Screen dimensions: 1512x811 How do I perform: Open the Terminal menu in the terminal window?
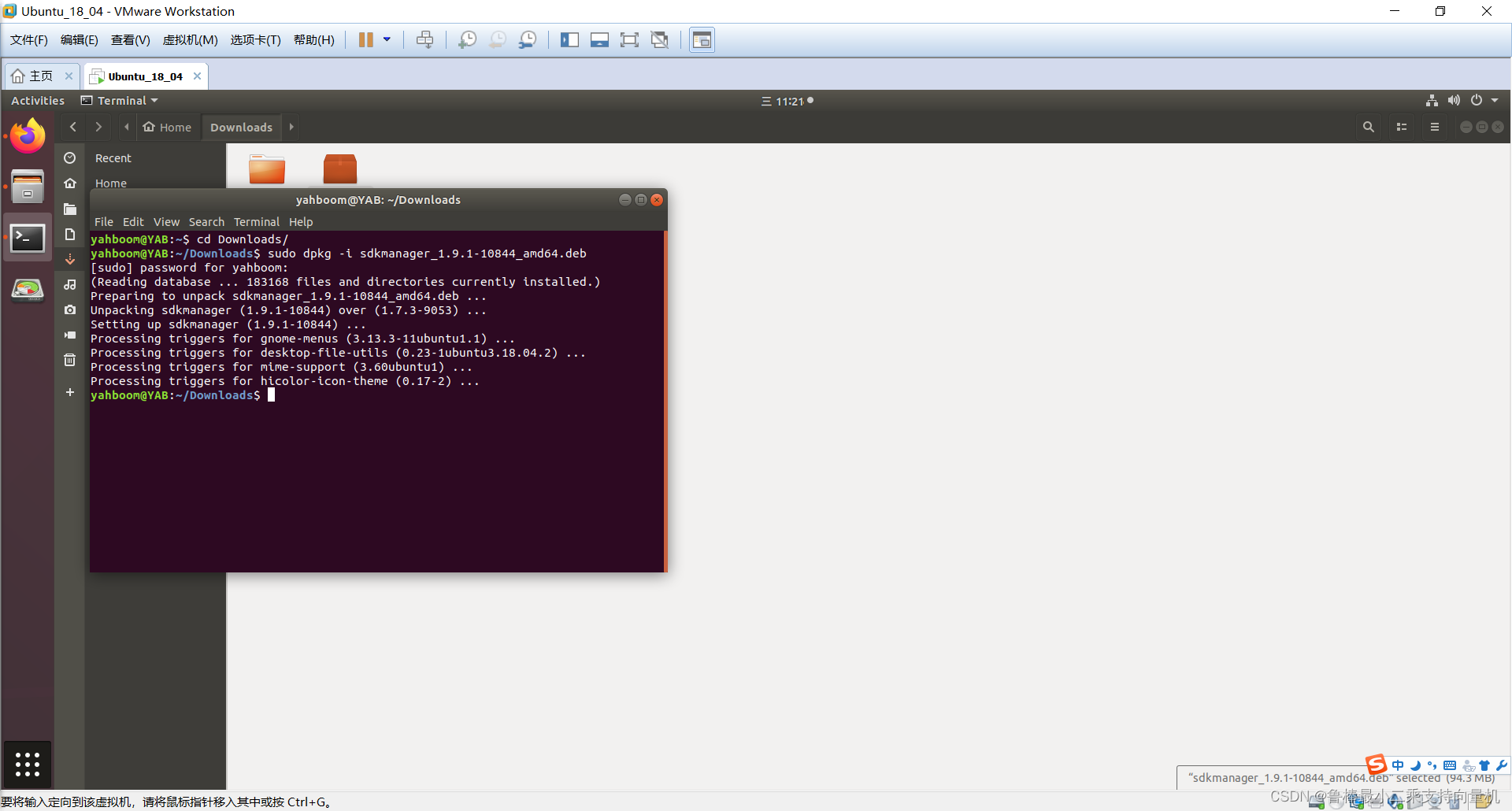click(x=257, y=222)
